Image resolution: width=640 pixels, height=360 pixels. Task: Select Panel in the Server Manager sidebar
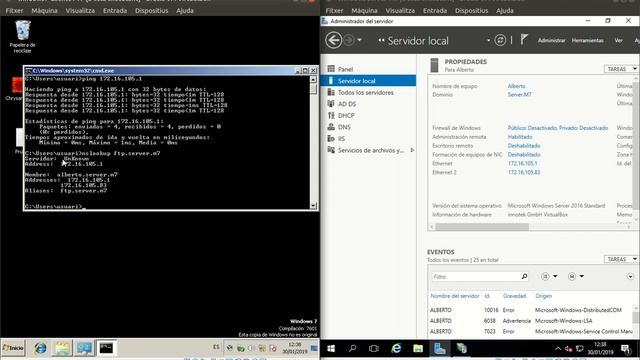pos(345,69)
